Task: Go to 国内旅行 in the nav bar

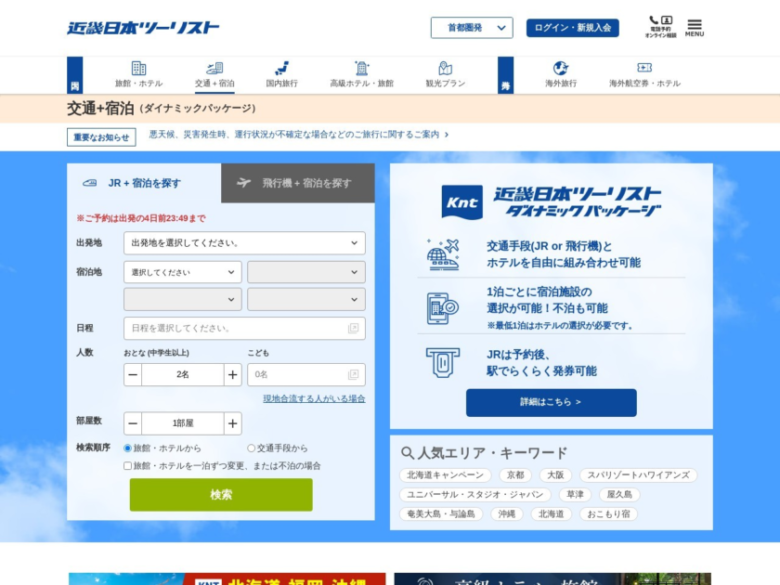Action: pos(282,75)
